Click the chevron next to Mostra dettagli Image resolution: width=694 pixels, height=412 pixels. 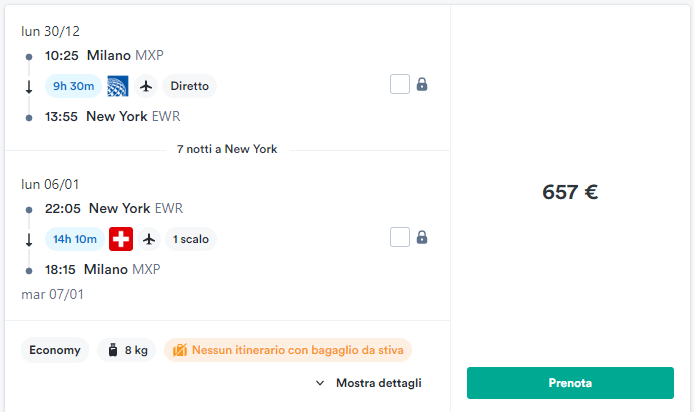(320, 383)
